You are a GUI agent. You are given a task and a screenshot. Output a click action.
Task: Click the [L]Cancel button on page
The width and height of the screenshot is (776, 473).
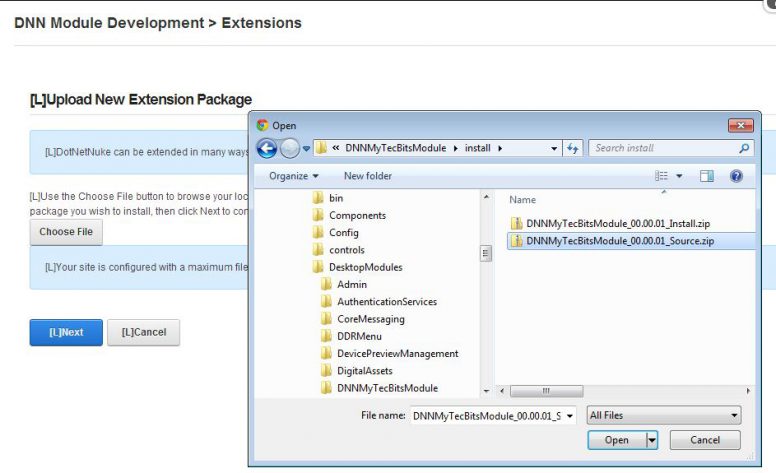point(144,332)
